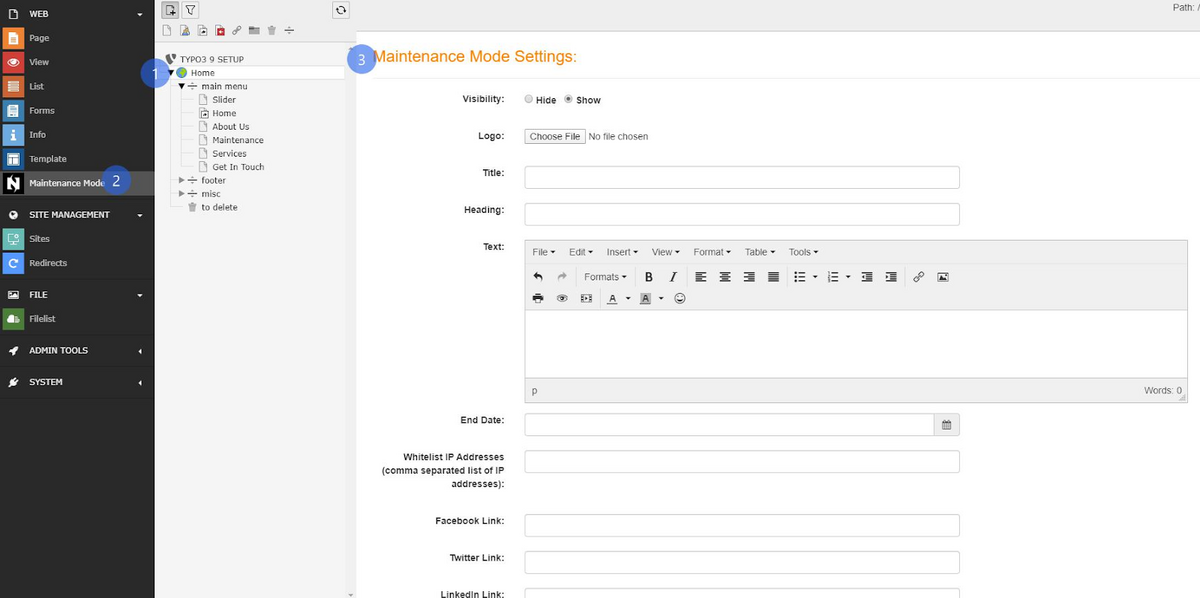Toggle bold formatting in the Text editor
Screen dimensions: 1200x598
click(648, 277)
